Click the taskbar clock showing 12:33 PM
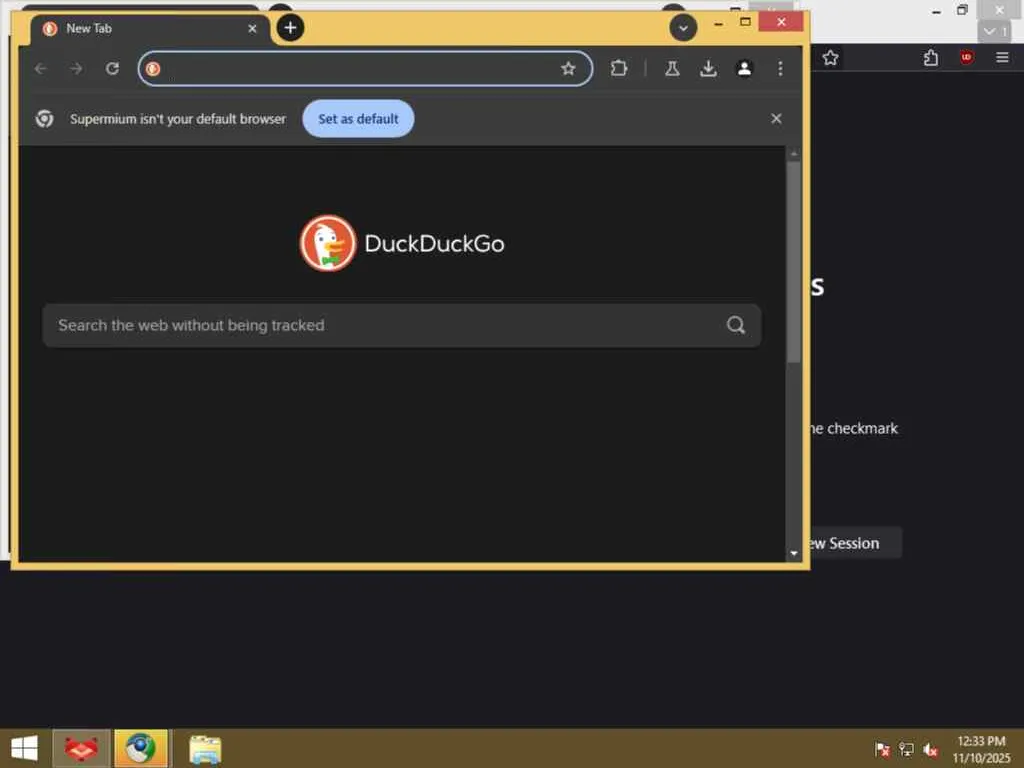 pos(981,749)
